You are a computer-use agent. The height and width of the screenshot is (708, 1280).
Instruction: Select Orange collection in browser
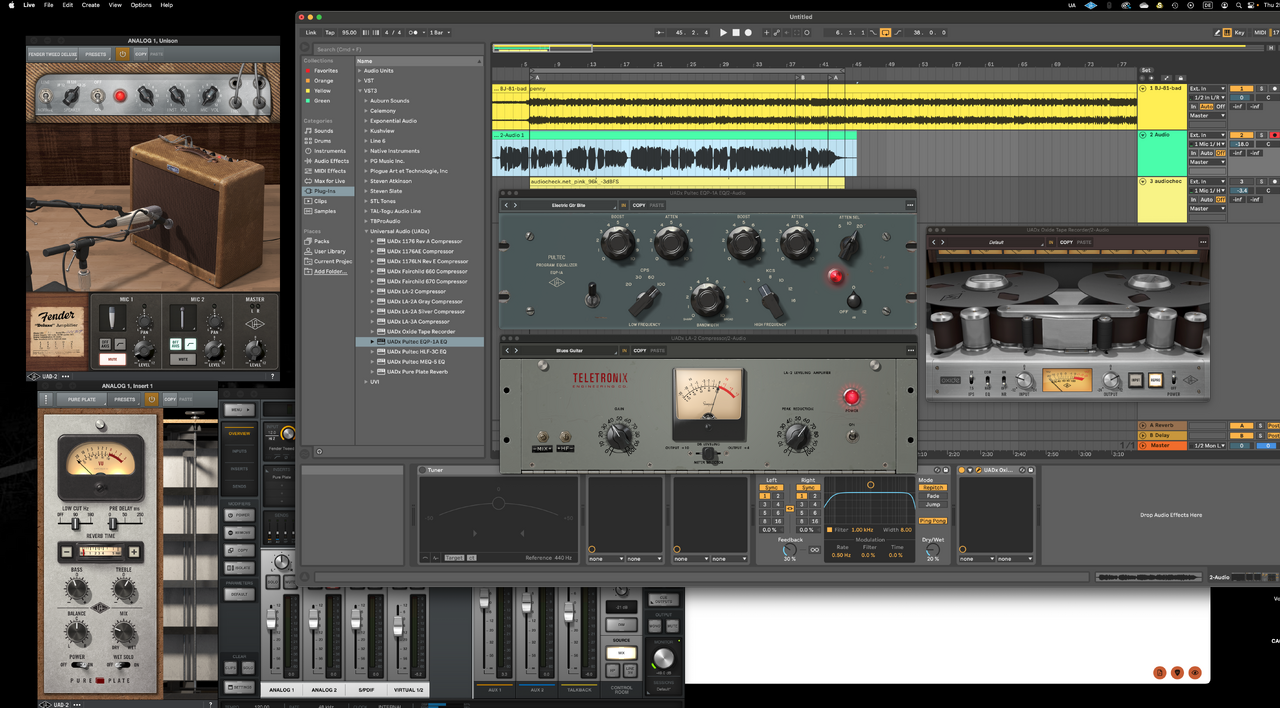click(x=323, y=81)
